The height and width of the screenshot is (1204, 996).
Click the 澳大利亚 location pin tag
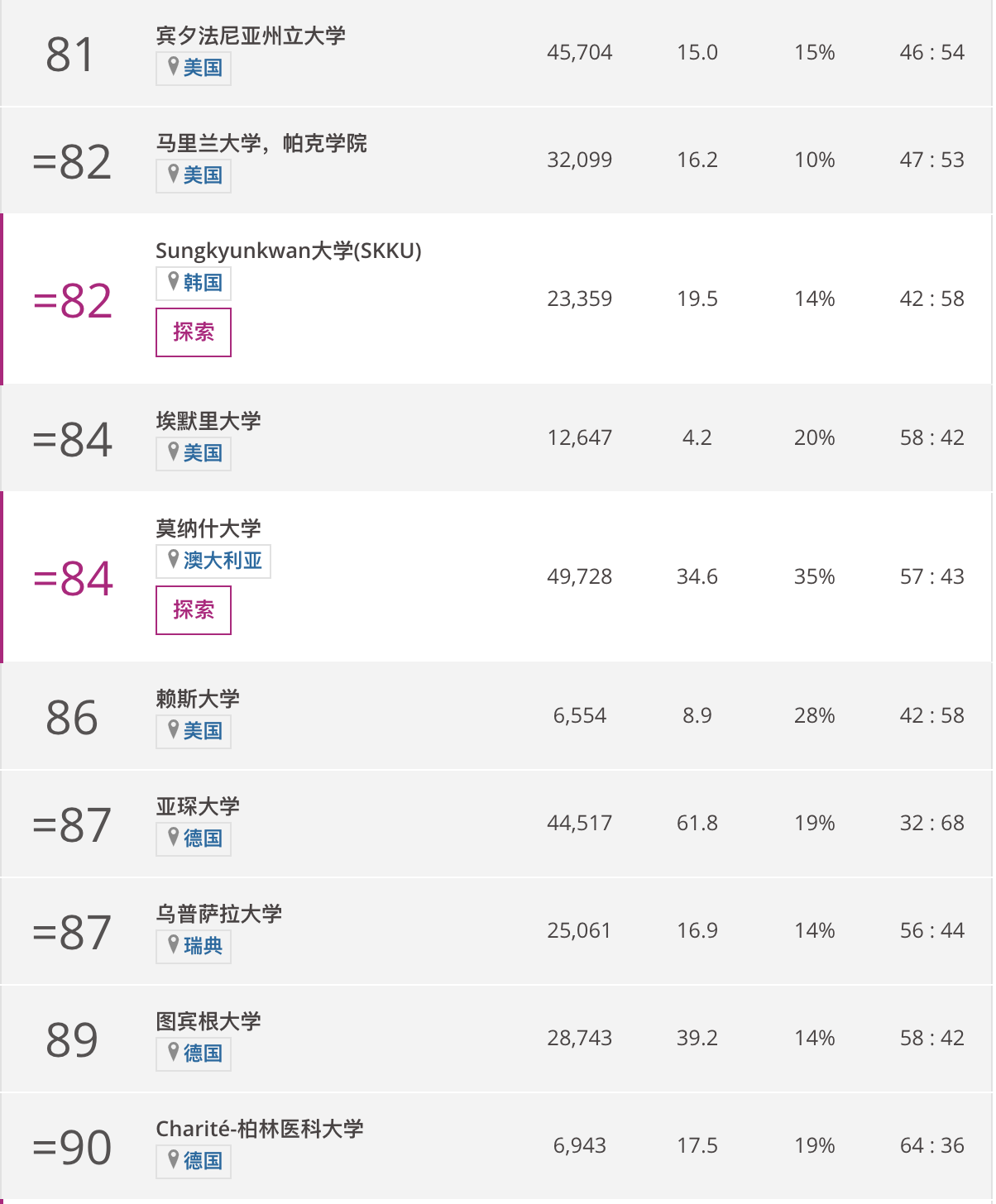[x=213, y=561]
